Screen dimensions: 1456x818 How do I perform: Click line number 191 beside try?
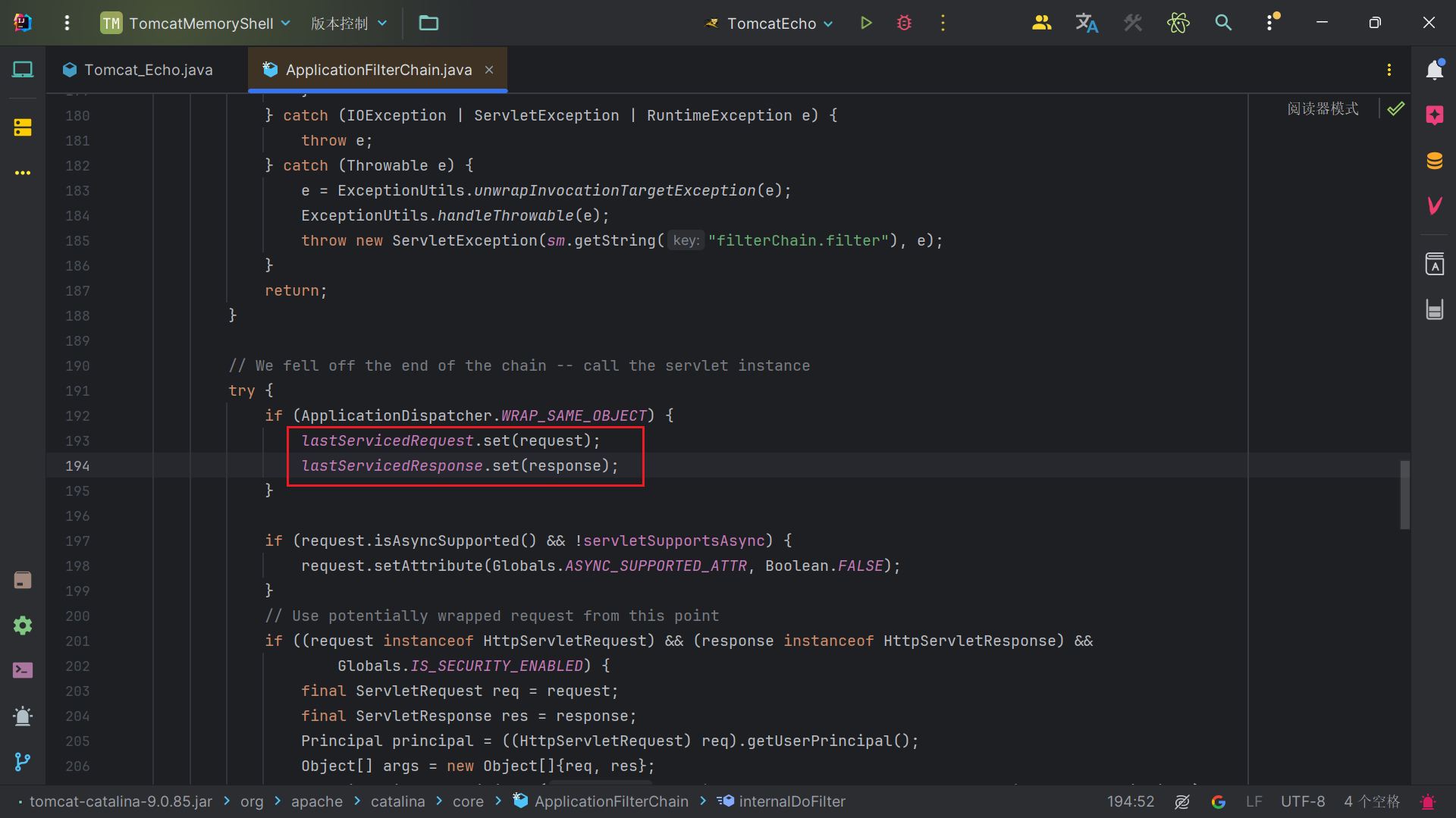(77, 390)
